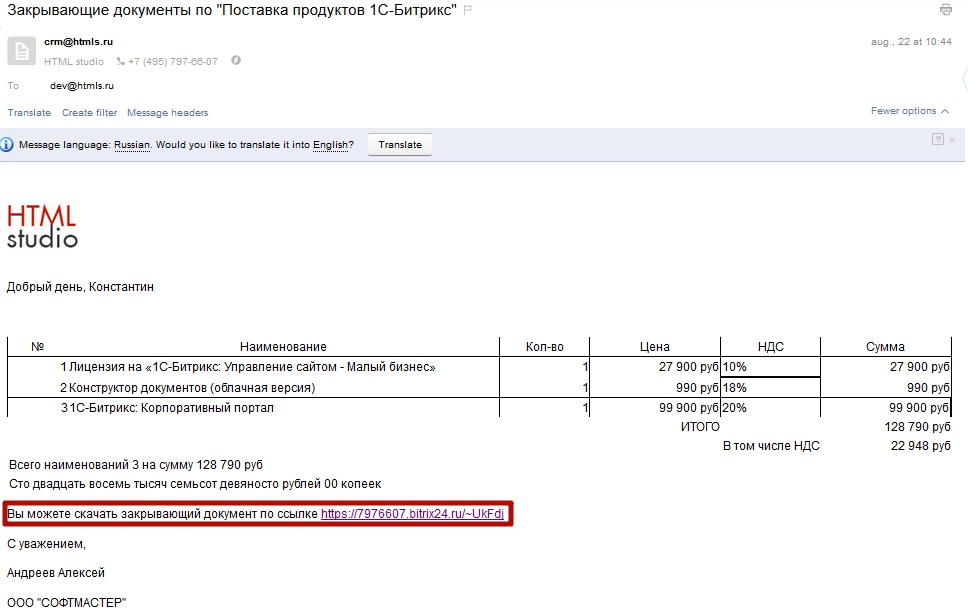Open the bitrix24.ru document download link

(x=412, y=514)
